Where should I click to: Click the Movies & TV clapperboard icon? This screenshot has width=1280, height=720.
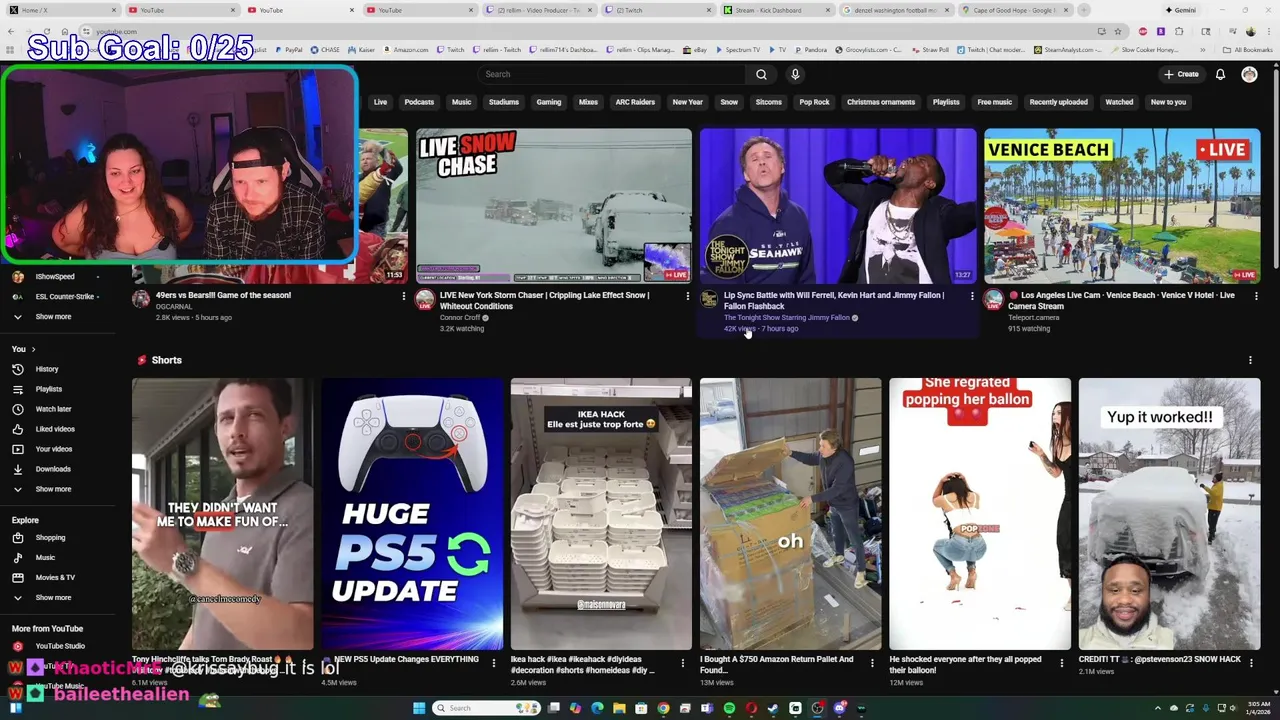17,577
